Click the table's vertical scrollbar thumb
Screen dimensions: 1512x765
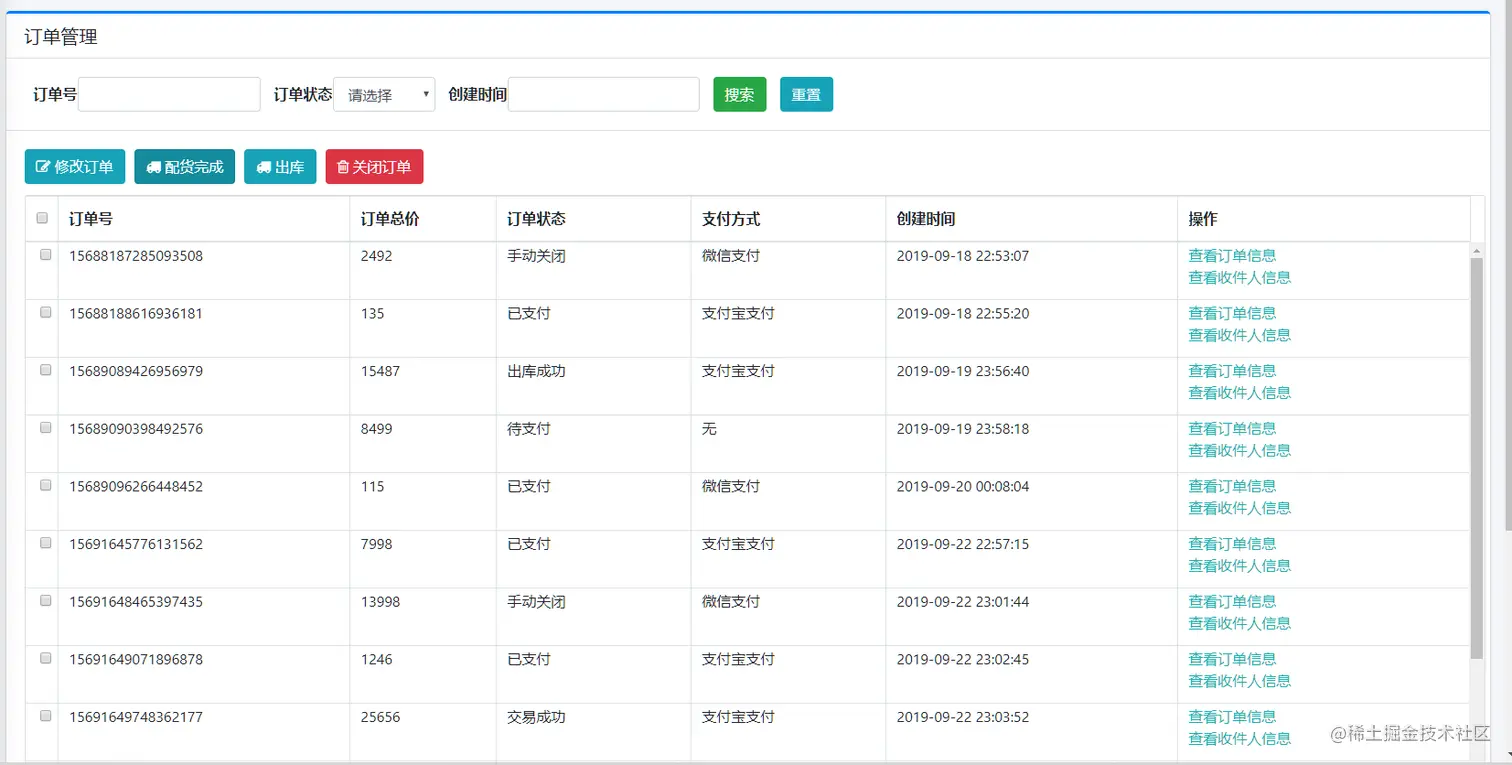tap(1477, 457)
